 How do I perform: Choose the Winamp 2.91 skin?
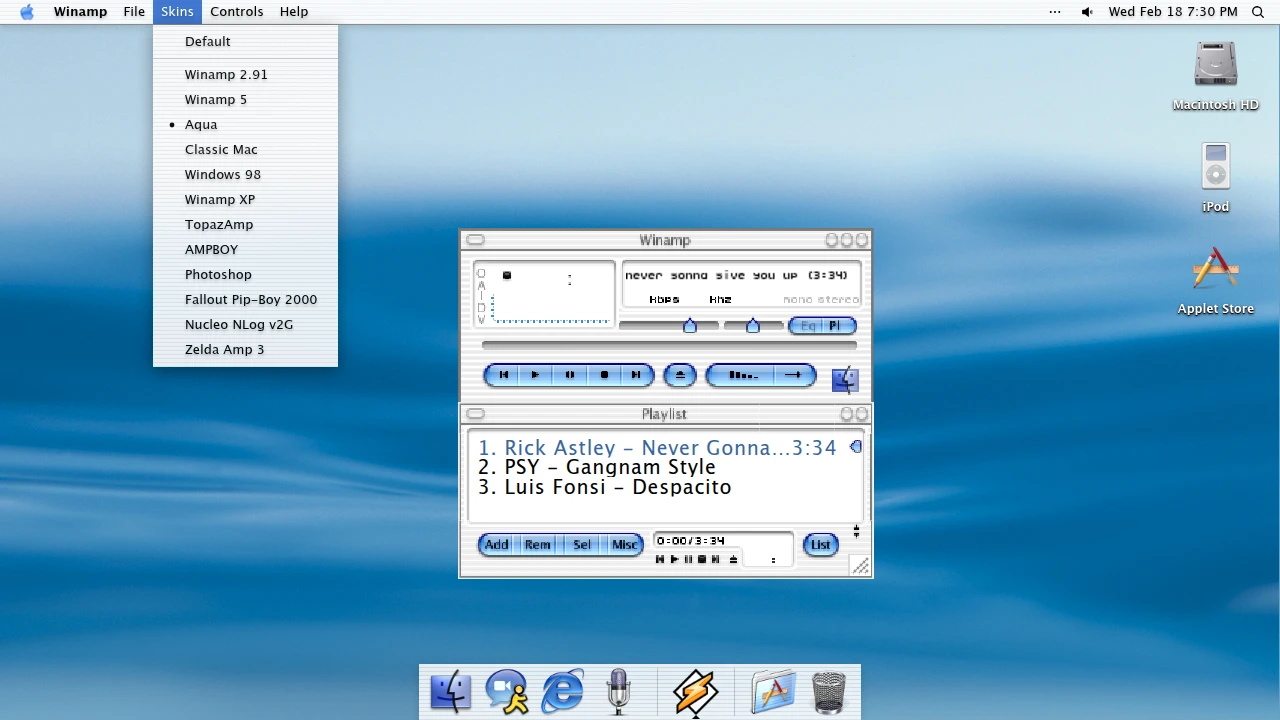[245, 74]
